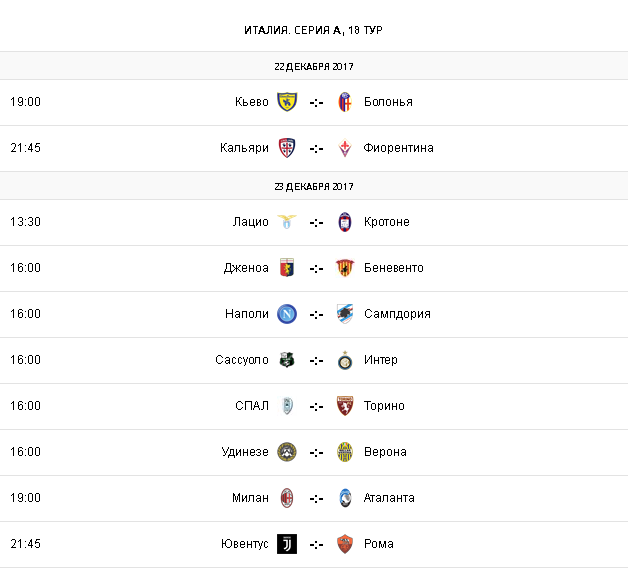The image size is (628, 572).
Task: Open the Верона team link
Action: (x=385, y=451)
